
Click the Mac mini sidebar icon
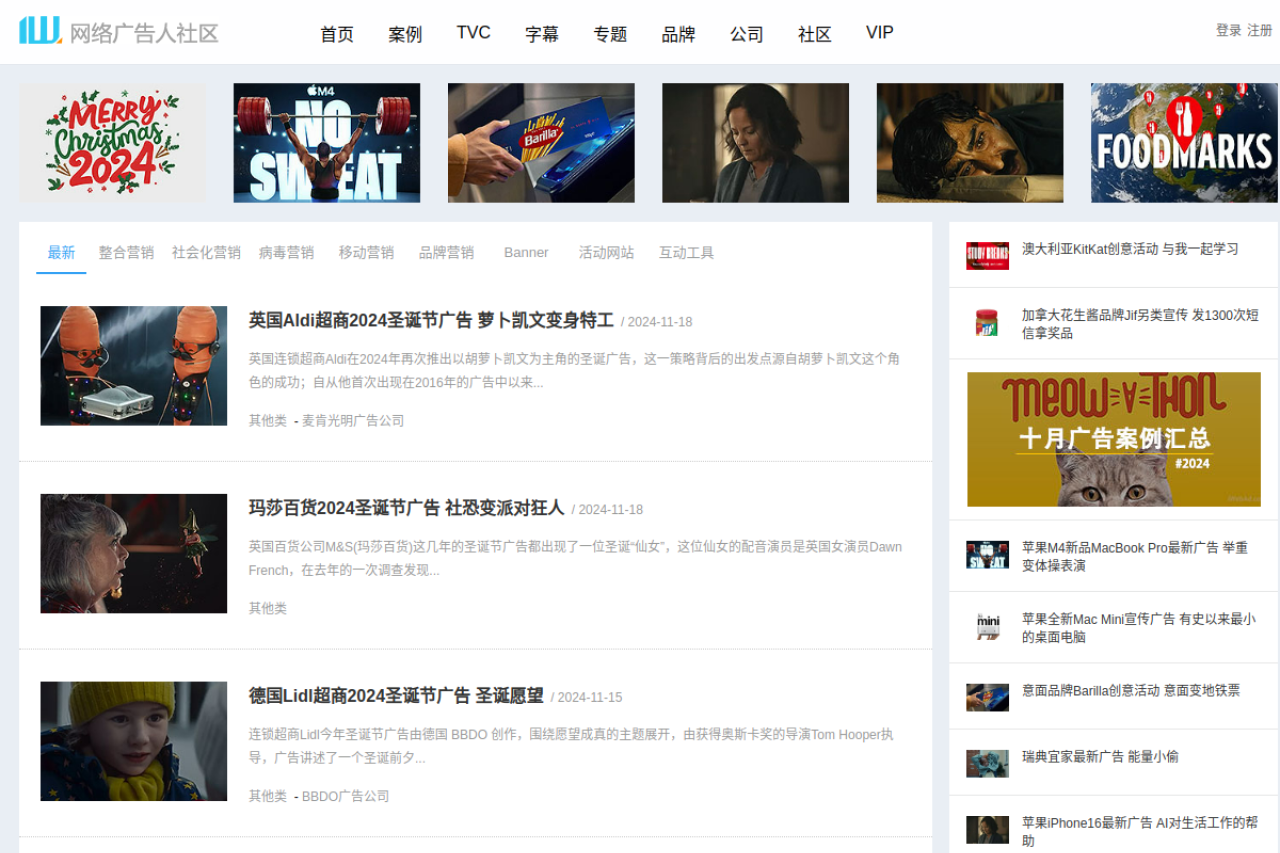pos(987,627)
